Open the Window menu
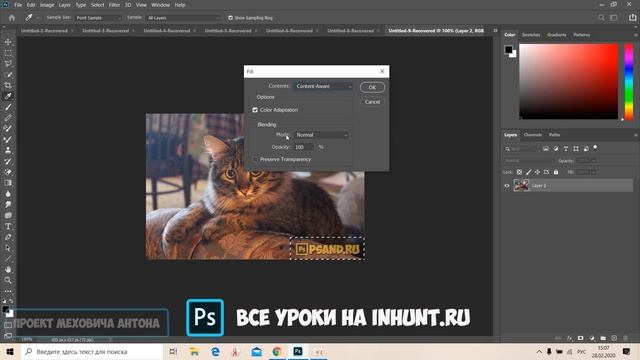The height and width of the screenshot is (360, 640). [160, 5]
